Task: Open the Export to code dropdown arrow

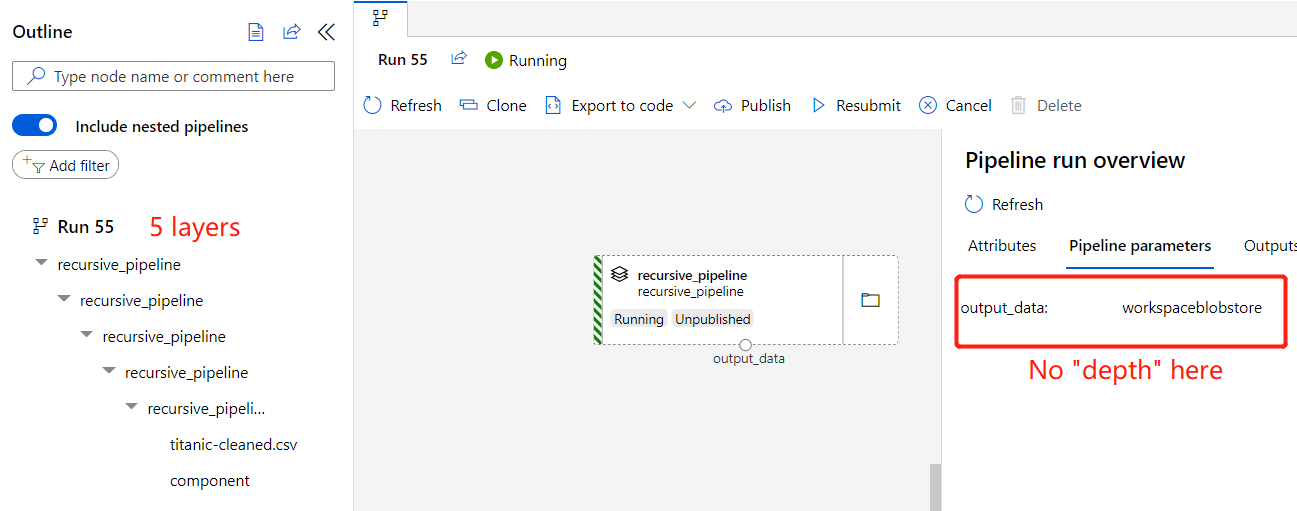Action: [x=689, y=105]
